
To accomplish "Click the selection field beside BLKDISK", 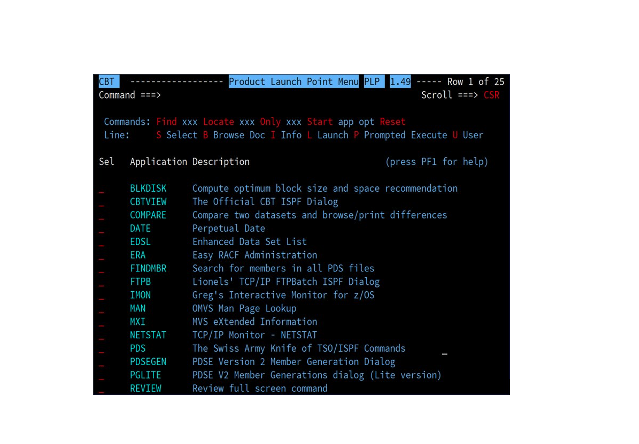I will click(x=101, y=189).
